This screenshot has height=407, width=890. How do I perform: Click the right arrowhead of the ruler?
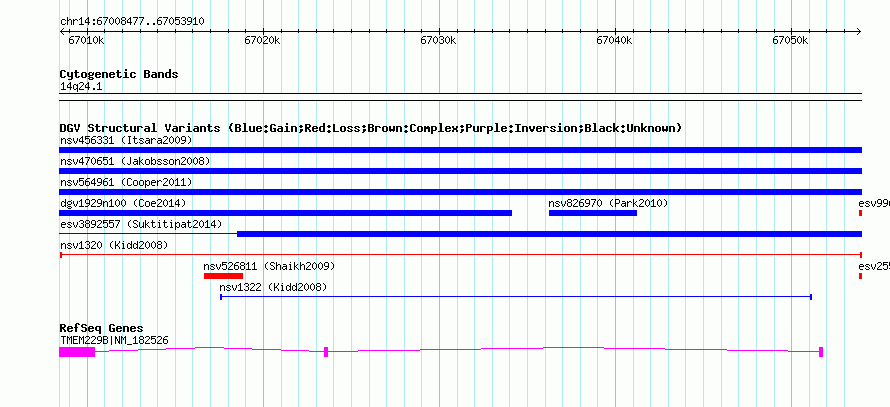pyautogui.click(x=859, y=32)
